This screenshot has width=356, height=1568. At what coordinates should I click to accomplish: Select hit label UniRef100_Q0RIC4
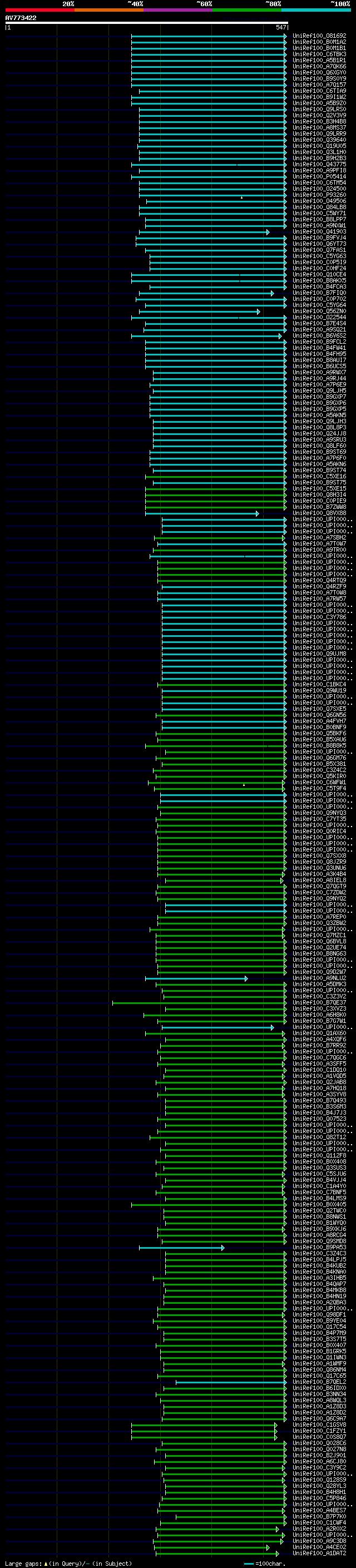pyautogui.click(x=319, y=832)
